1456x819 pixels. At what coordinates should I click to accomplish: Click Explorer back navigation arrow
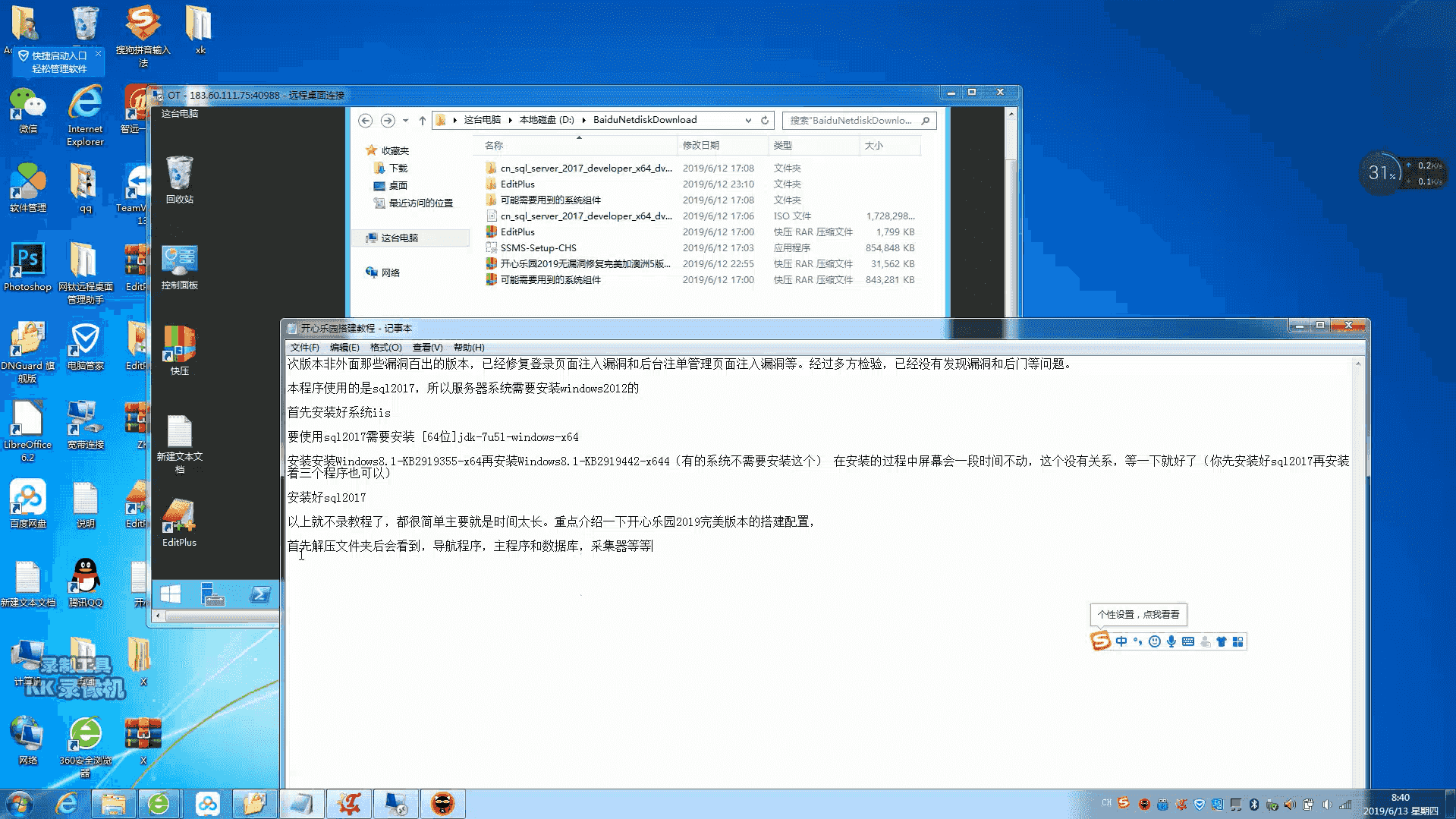click(x=365, y=121)
